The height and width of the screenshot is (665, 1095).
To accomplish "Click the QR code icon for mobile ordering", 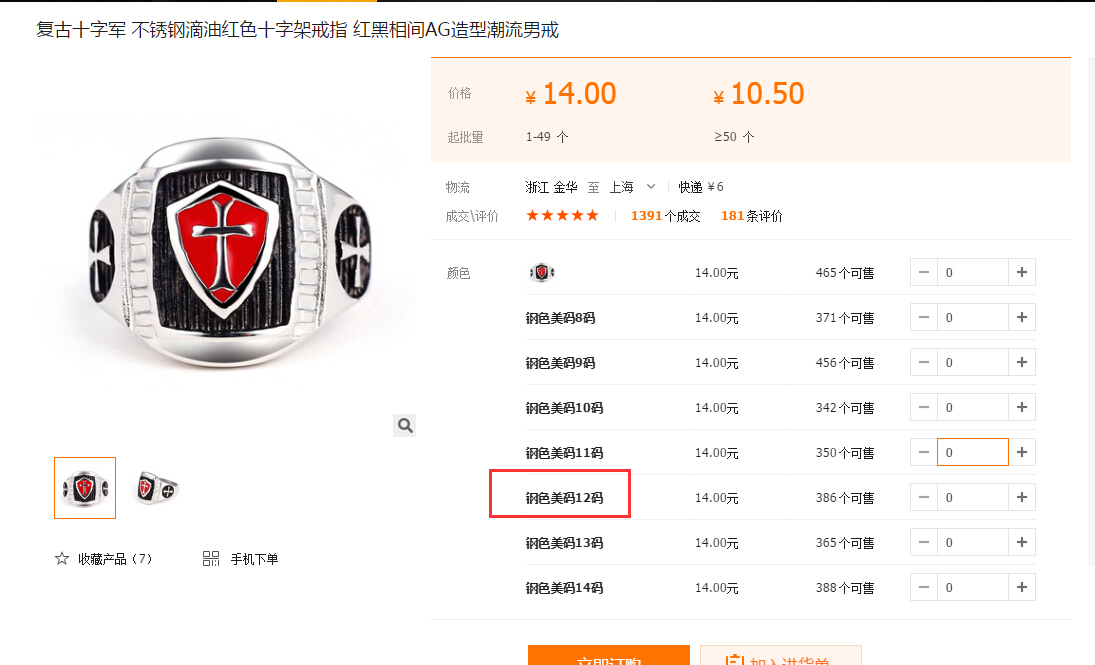I will [211, 559].
